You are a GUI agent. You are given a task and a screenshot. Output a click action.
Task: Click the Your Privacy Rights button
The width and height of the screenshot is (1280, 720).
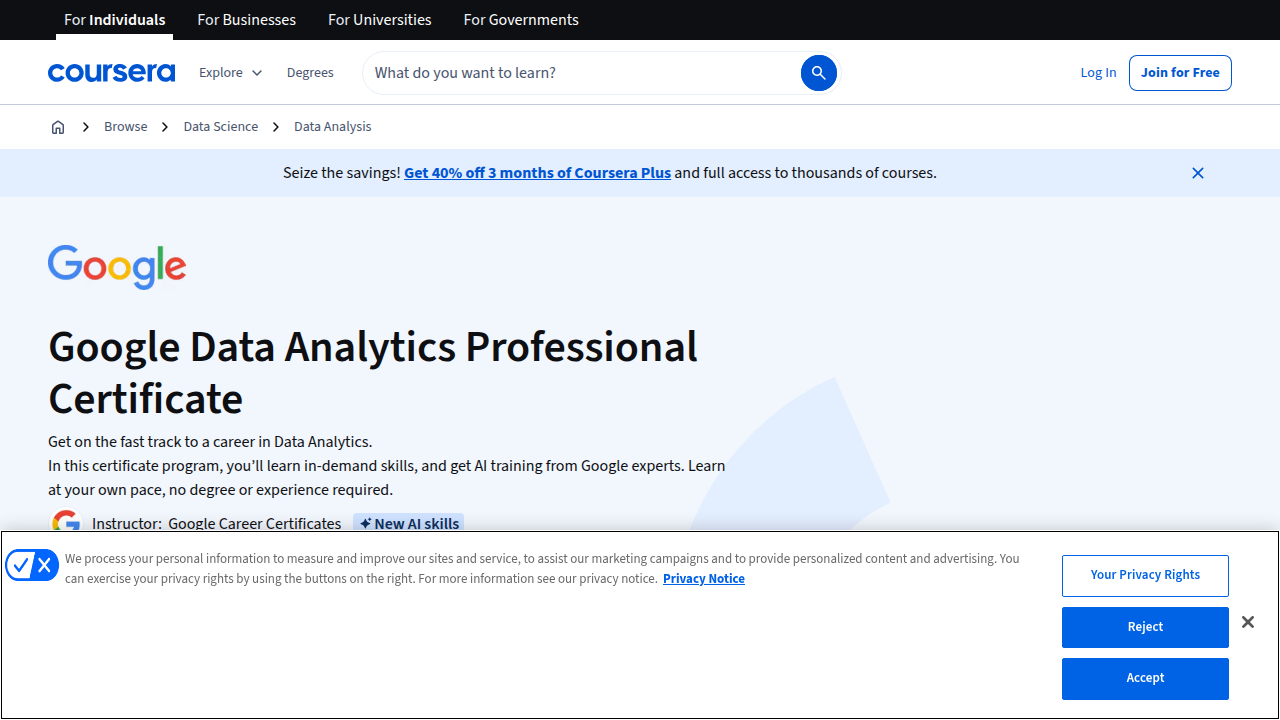1145,575
